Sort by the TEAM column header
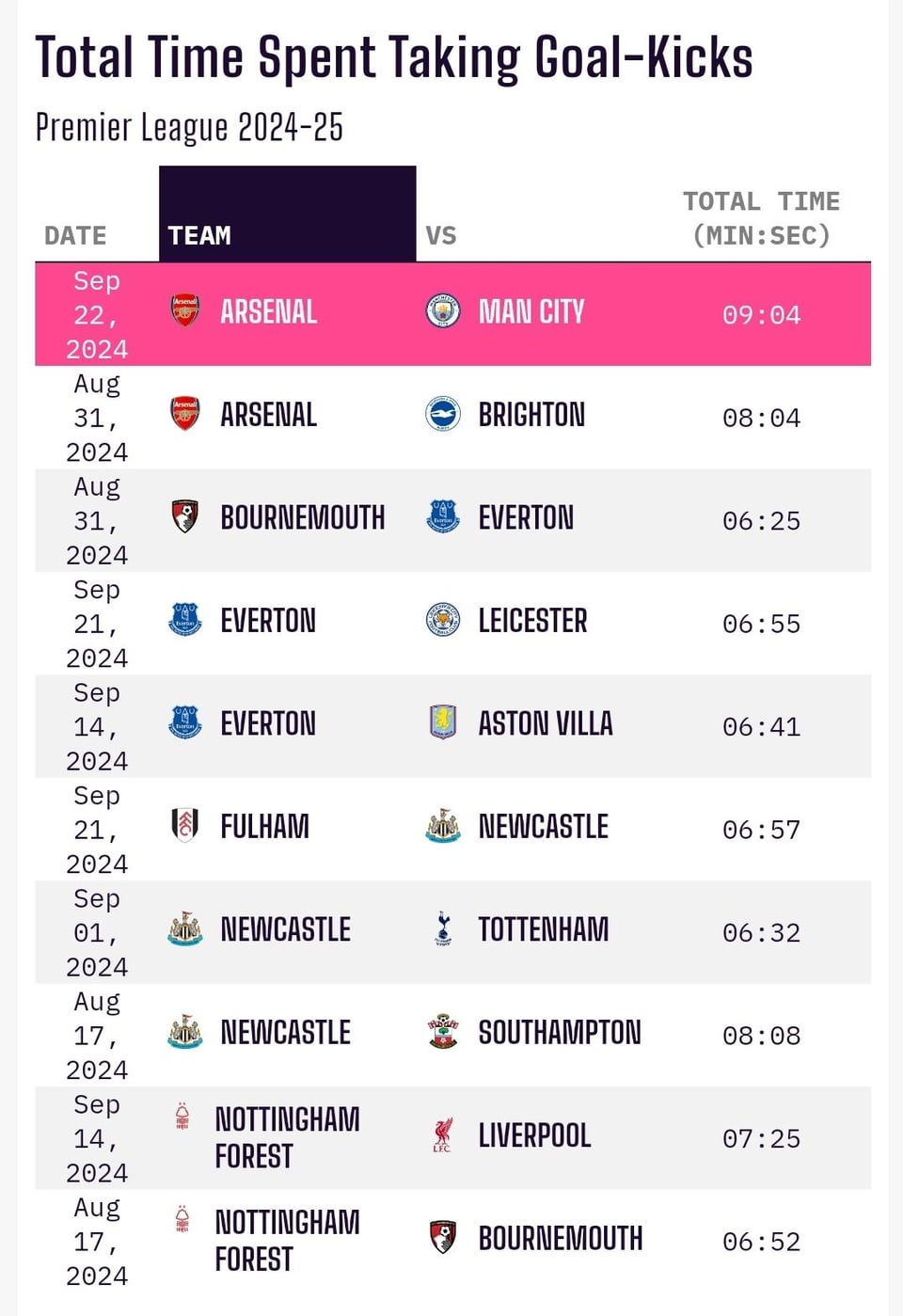The width and height of the screenshot is (903, 1316). 199,235
